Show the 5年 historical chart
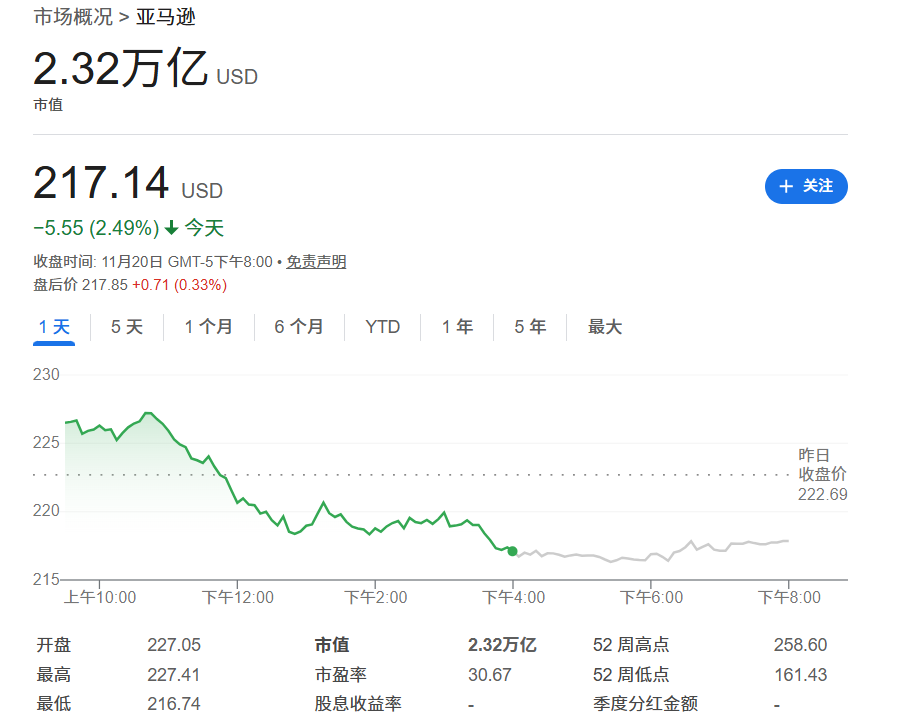 pos(528,327)
